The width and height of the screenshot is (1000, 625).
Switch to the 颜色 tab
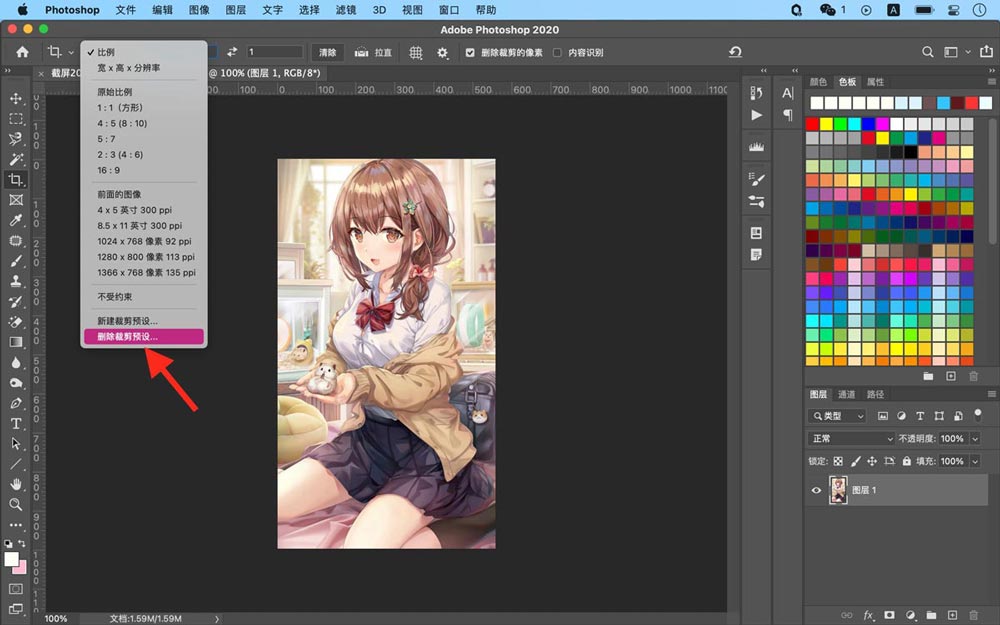click(x=818, y=82)
